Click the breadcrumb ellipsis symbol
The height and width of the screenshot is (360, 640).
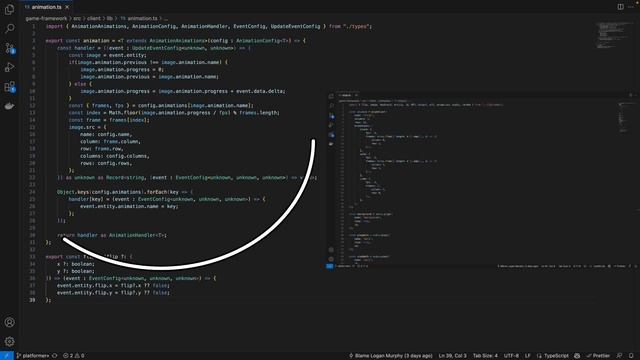point(166,18)
